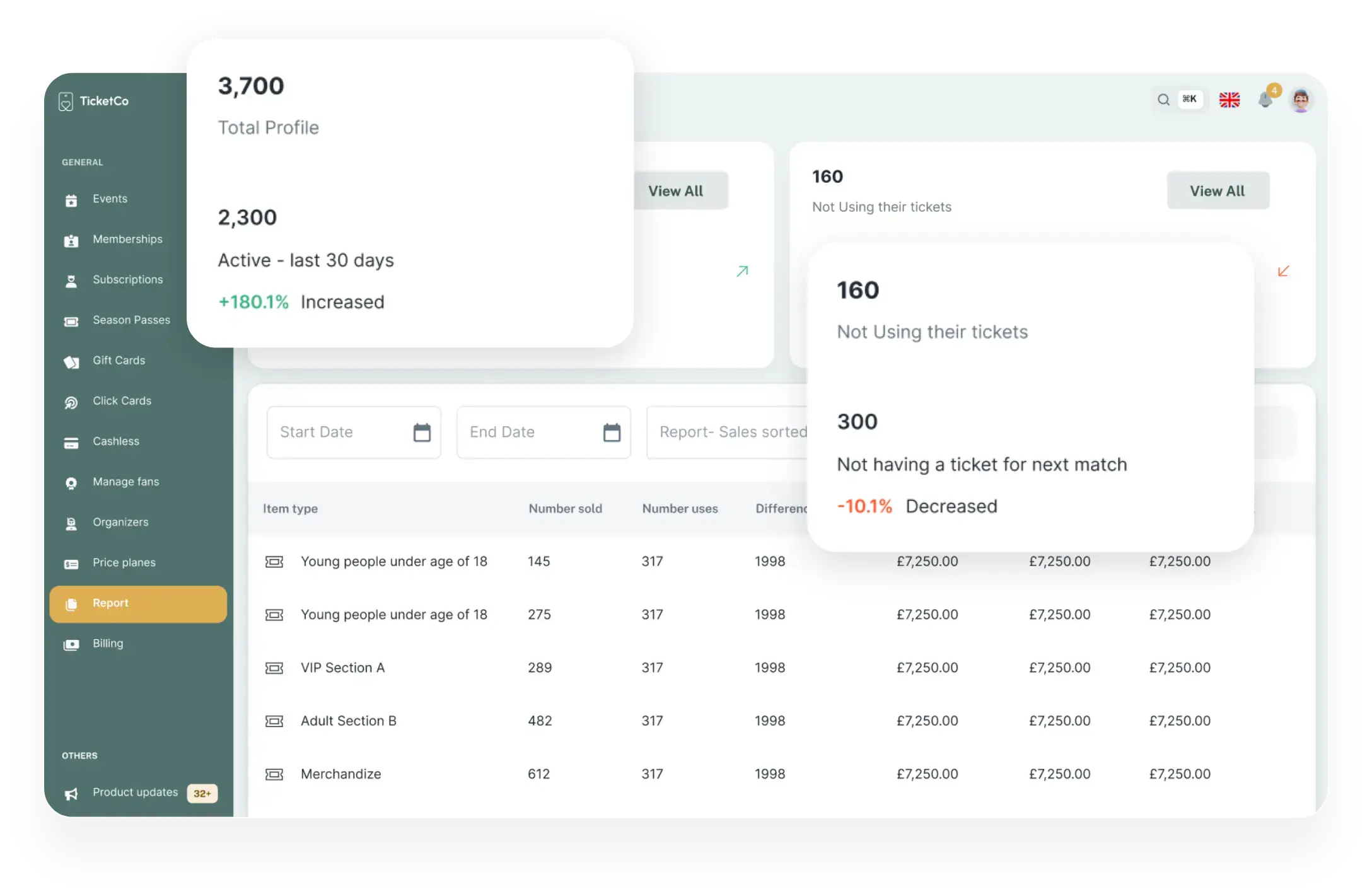This screenshot has width=1372, height=894.
Task: Open Memberships menu item
Action: tap(127, 240)
